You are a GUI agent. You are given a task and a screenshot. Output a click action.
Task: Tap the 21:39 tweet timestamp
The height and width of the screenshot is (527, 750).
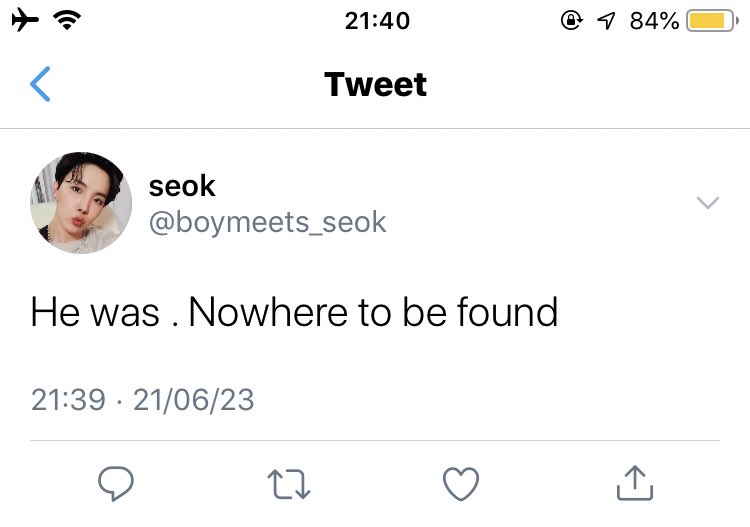coord(68,400)
